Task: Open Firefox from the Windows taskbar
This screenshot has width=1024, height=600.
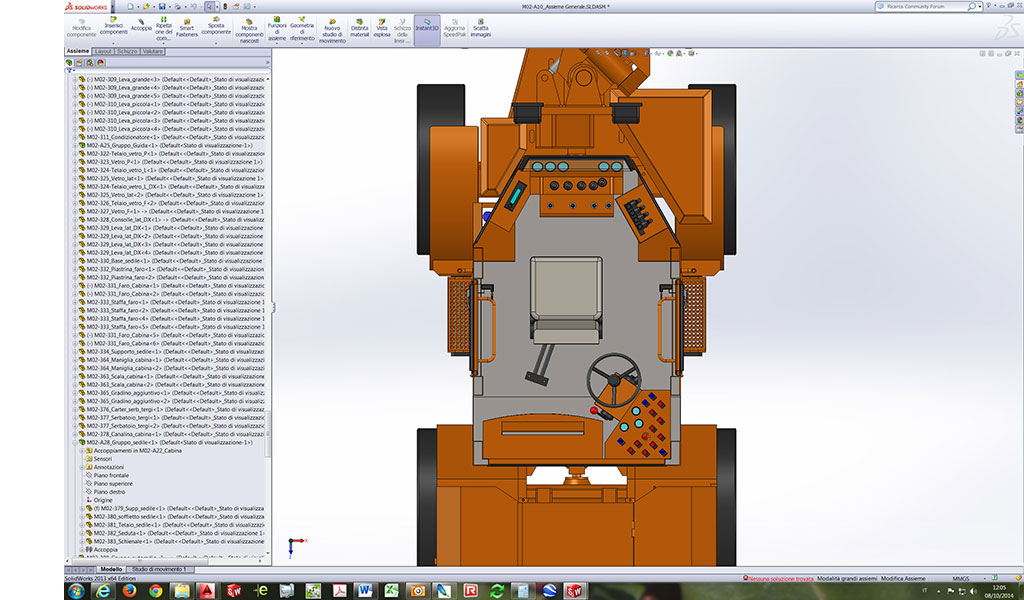Action: coord(131,590)
